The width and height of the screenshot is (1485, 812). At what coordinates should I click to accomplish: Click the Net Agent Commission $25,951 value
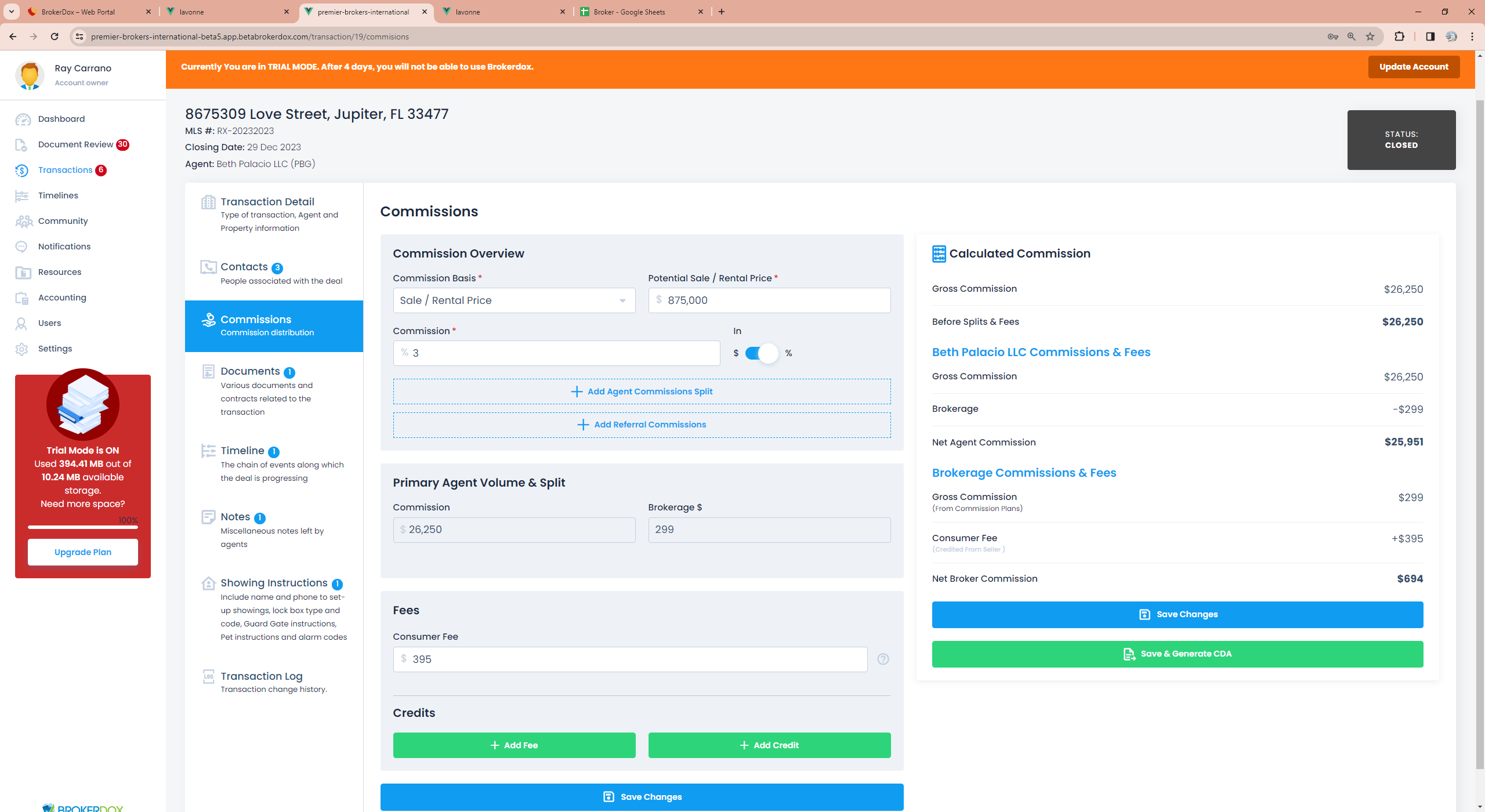click(x=1404, y=442)
